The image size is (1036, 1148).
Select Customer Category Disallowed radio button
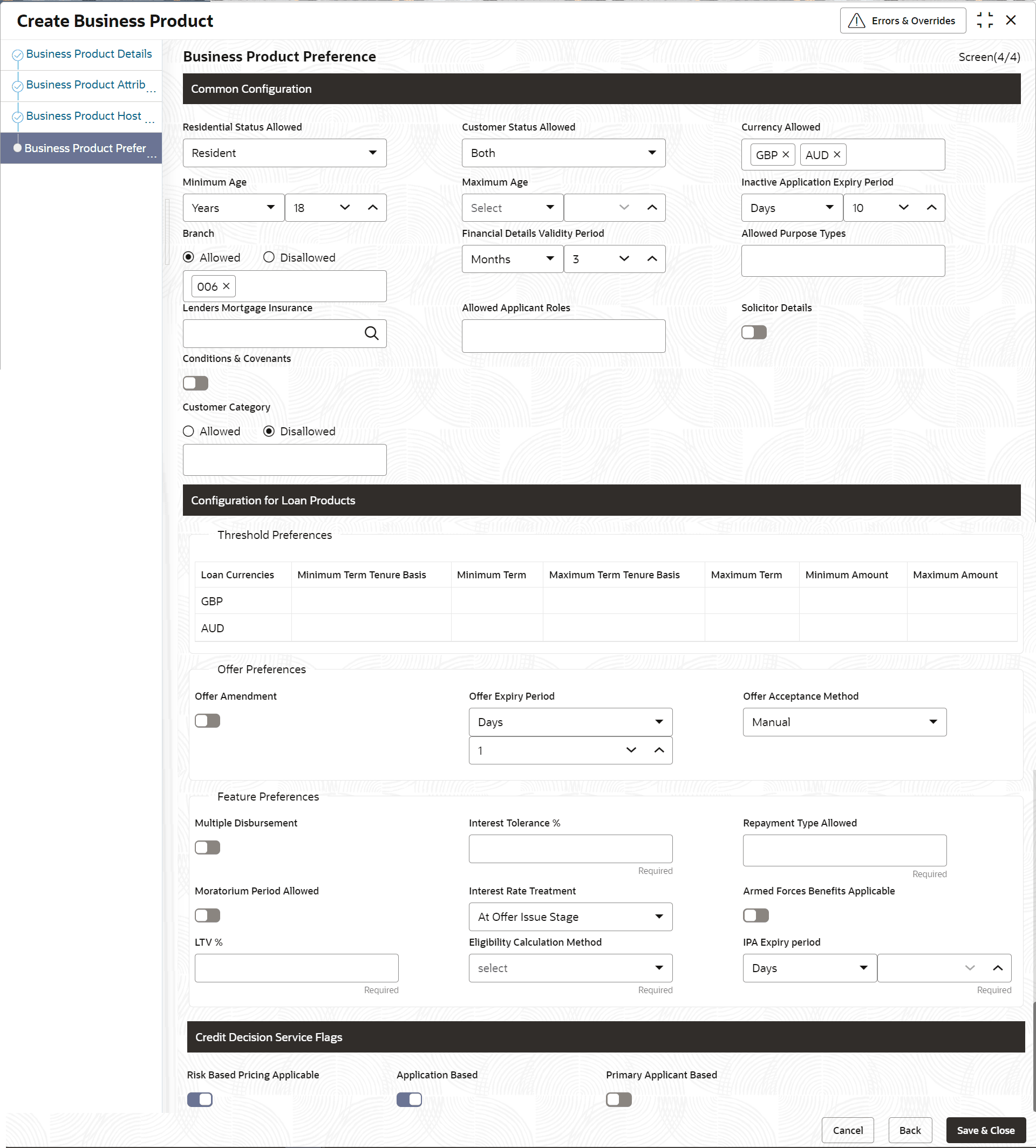(x=269, y=432)
